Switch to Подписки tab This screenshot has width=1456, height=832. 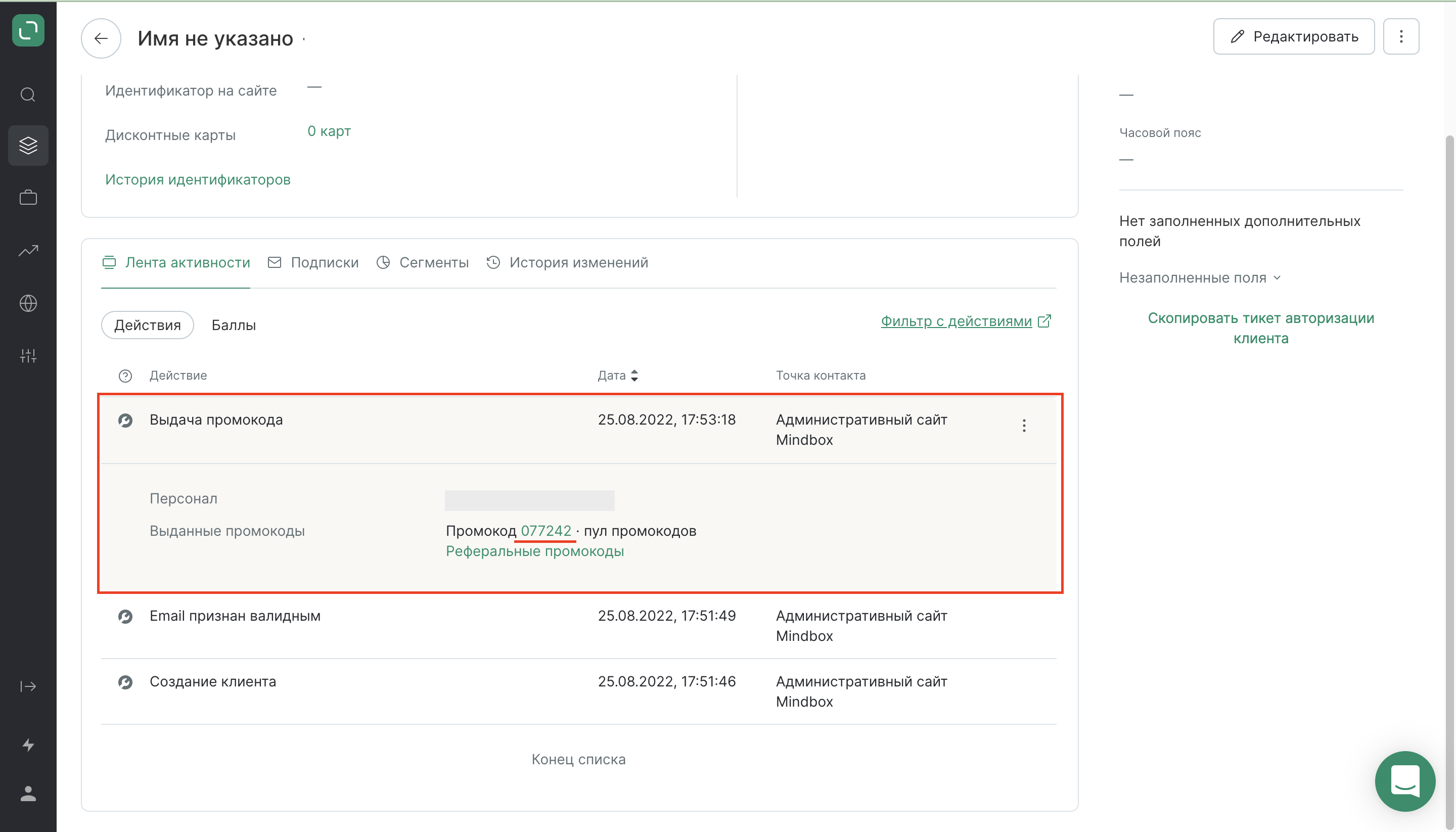(313, 263)
